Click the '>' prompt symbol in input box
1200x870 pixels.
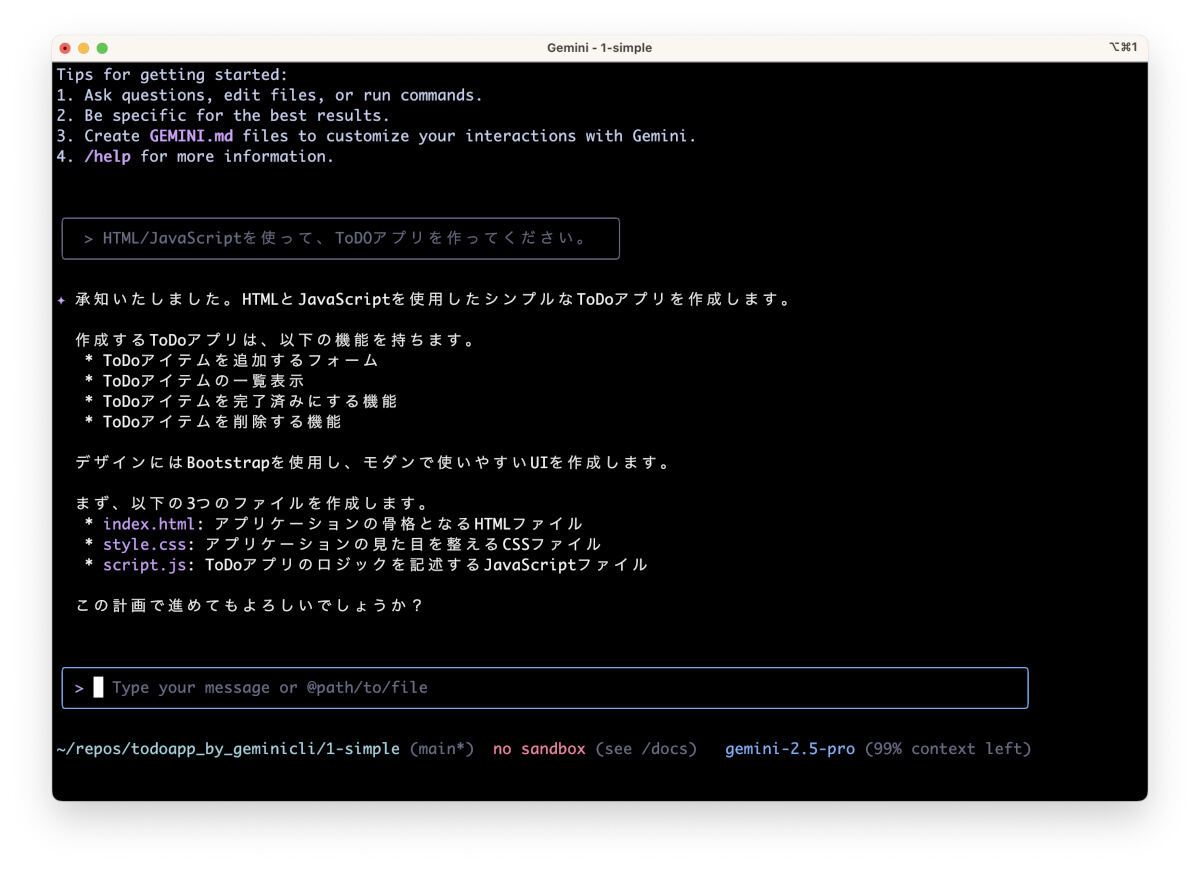(x=79, y=688)
